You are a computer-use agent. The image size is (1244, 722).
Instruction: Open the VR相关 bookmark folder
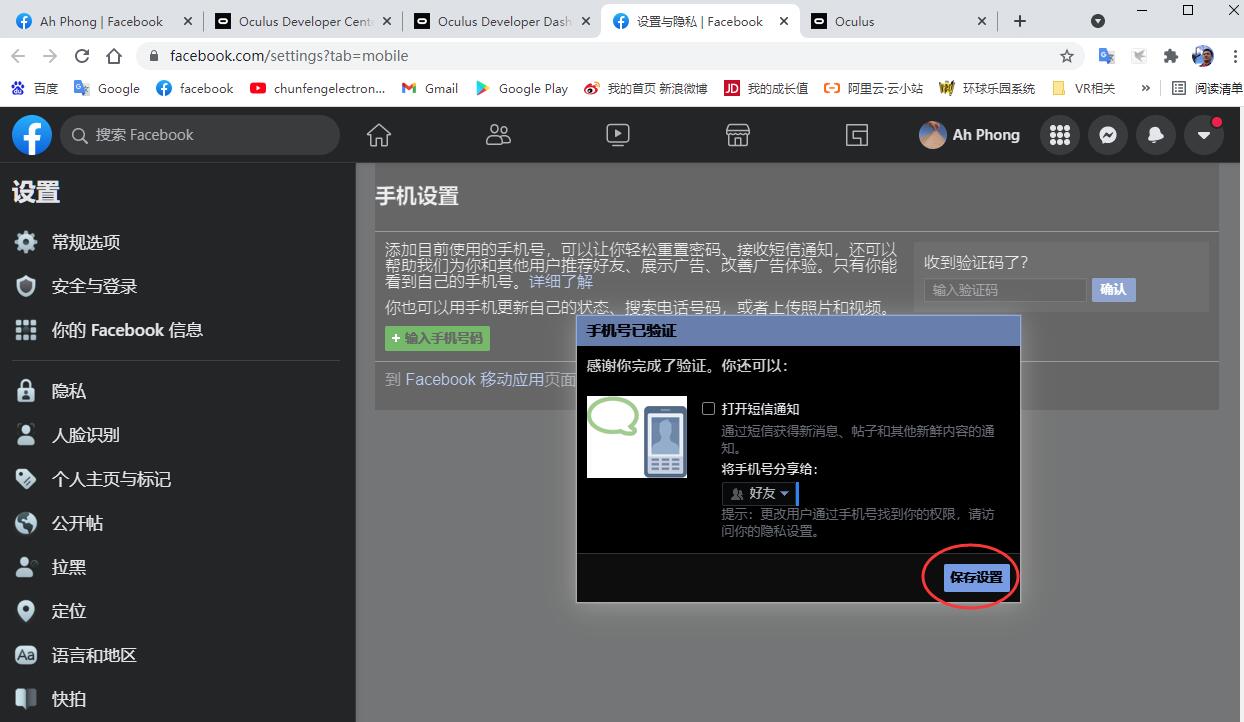[x=1084, y=88]
